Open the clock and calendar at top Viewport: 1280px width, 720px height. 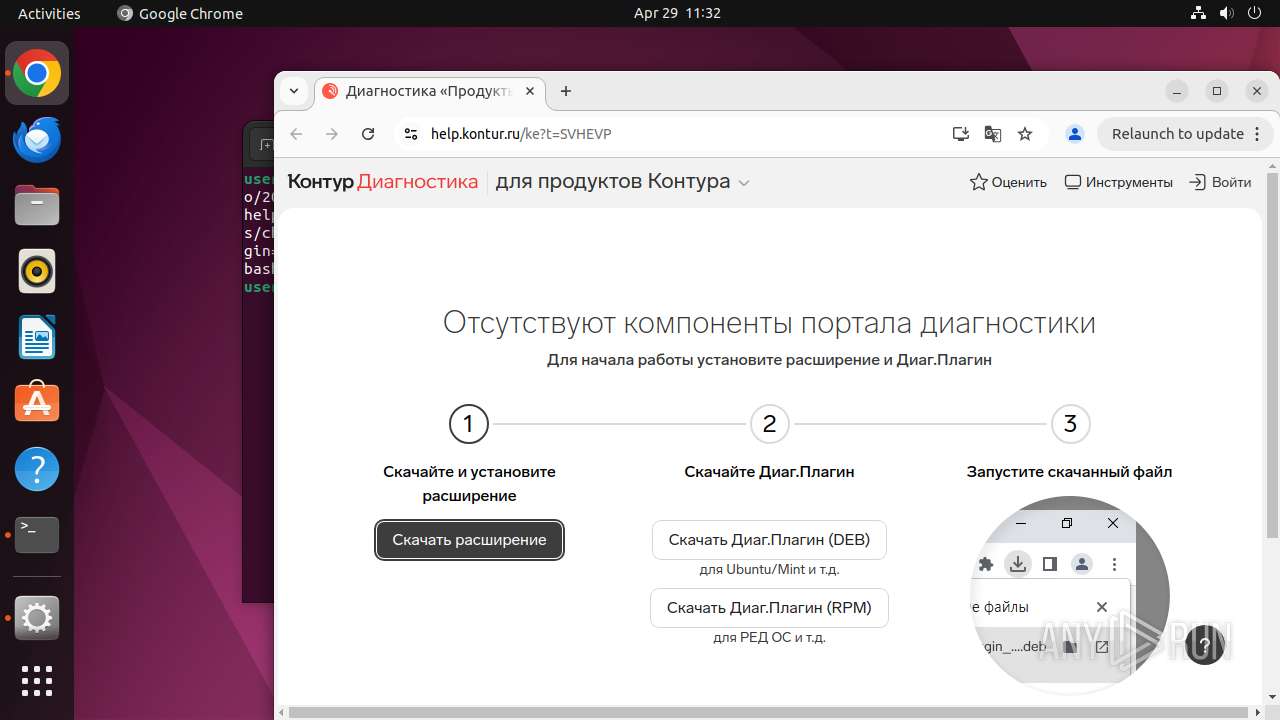(x=677, y=13)
